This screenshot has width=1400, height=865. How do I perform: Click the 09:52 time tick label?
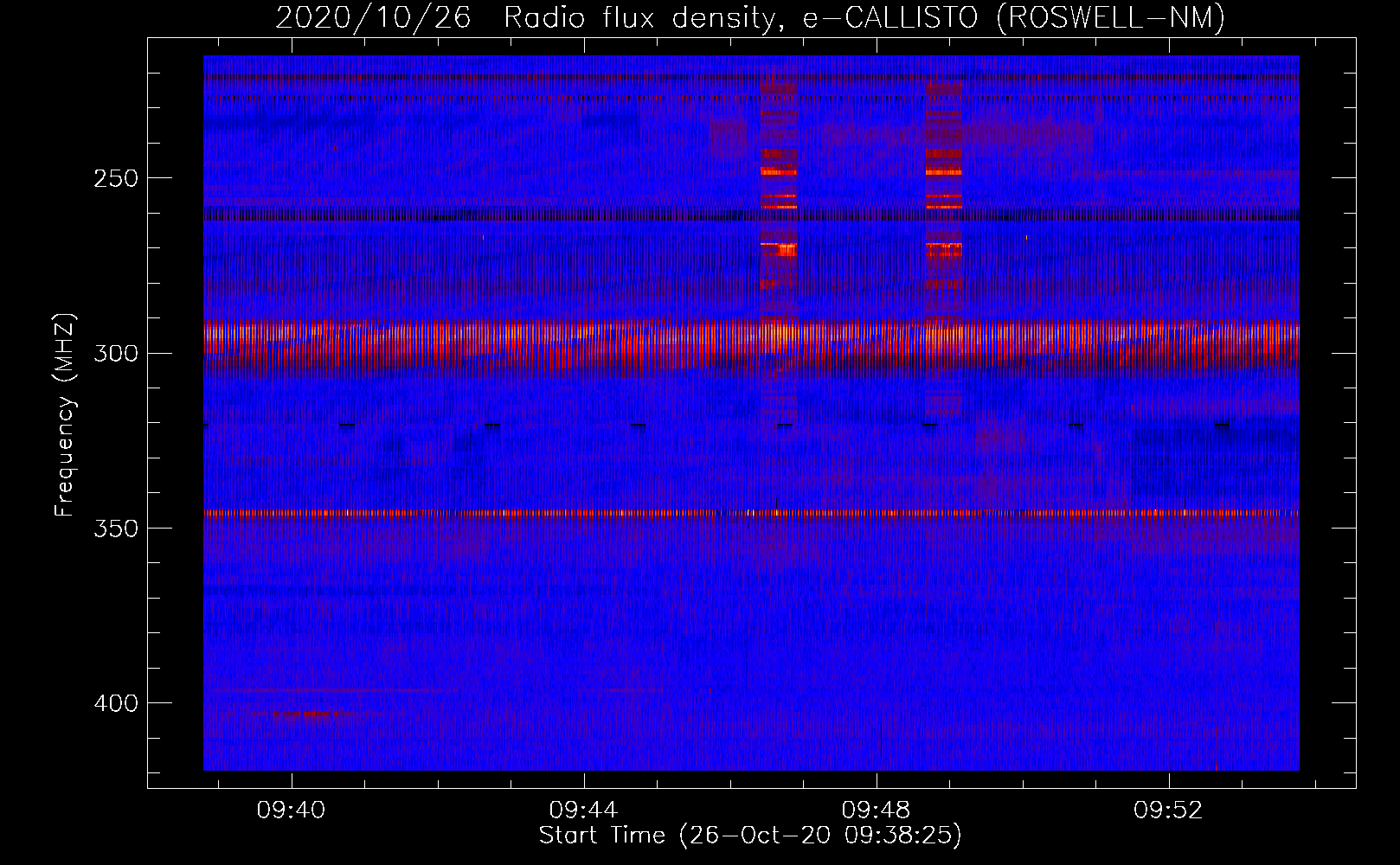pos(1169,810)
